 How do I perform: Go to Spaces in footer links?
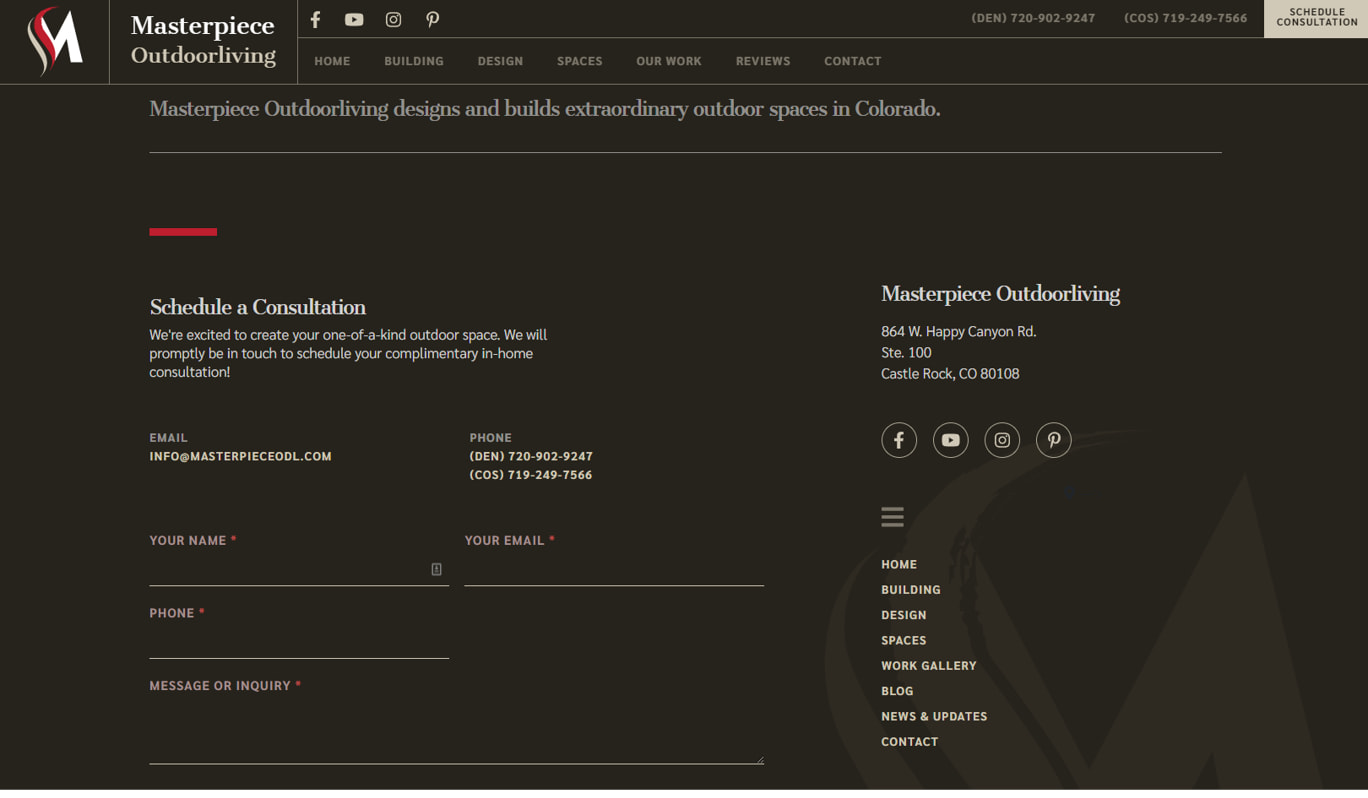(x=904, y=640)
